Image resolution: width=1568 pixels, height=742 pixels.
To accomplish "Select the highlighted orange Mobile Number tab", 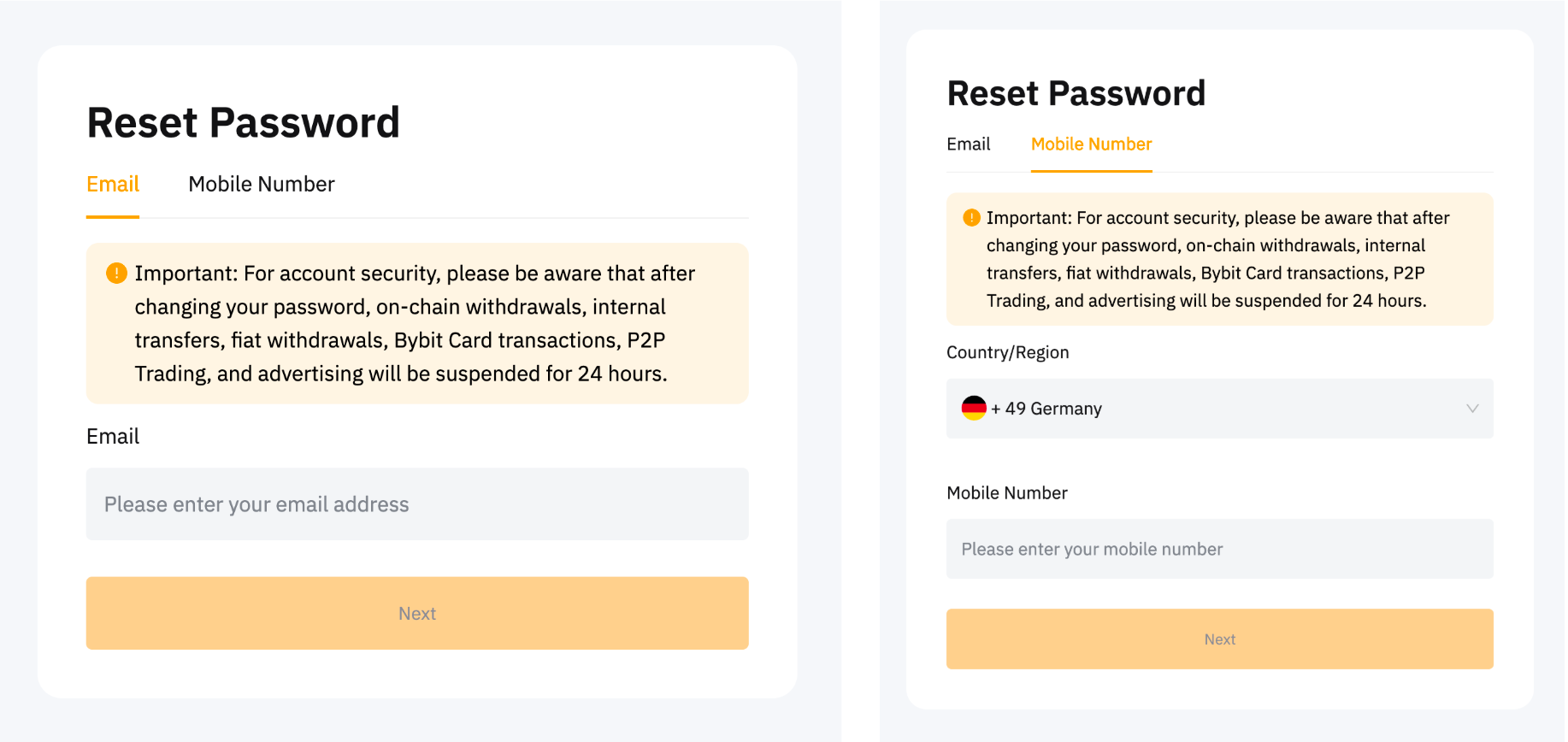I will [x=1091, y=144].
